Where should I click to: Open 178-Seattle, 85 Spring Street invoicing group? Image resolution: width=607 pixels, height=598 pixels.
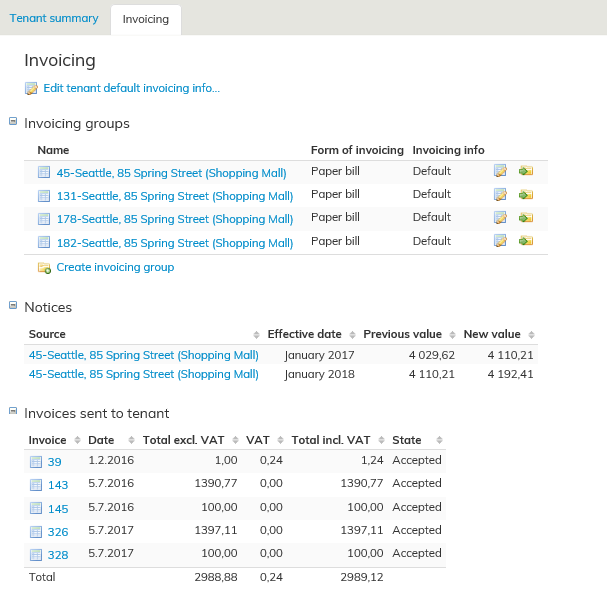(175, 219)
